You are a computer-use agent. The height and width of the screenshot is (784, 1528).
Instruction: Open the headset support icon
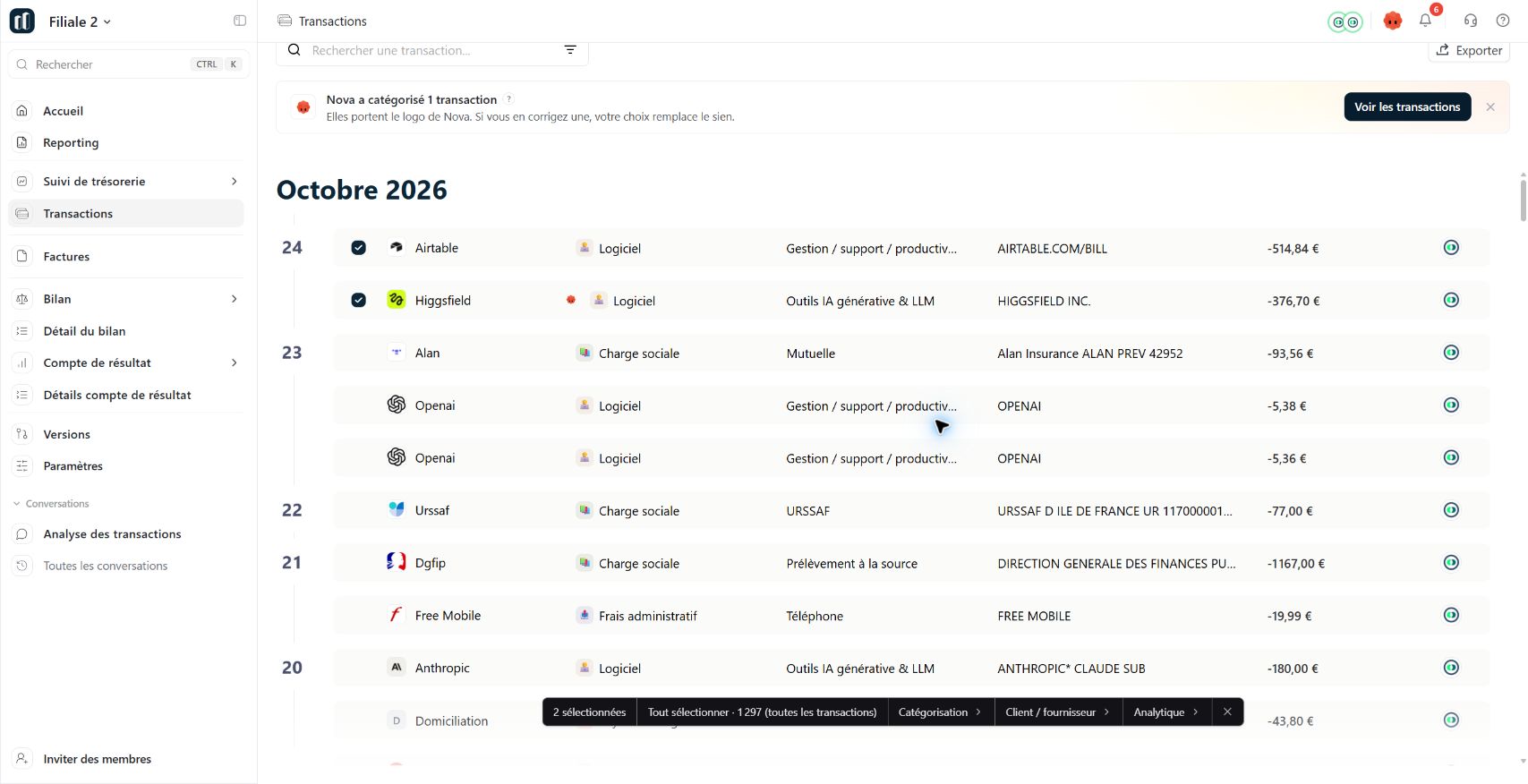pos(1471,21)
